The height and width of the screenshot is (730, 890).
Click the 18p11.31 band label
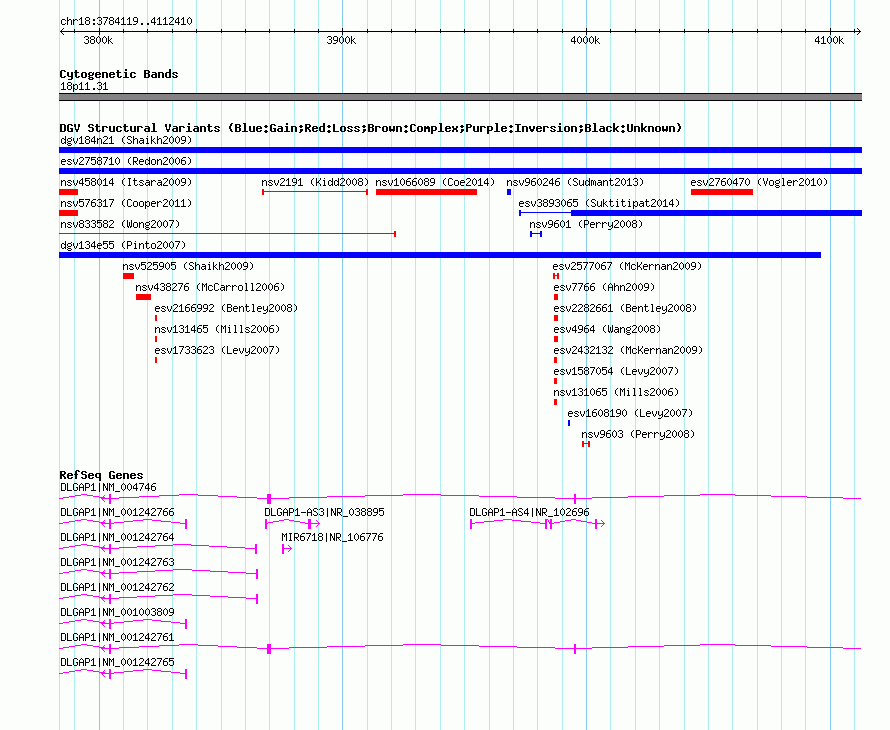point(84,86)
